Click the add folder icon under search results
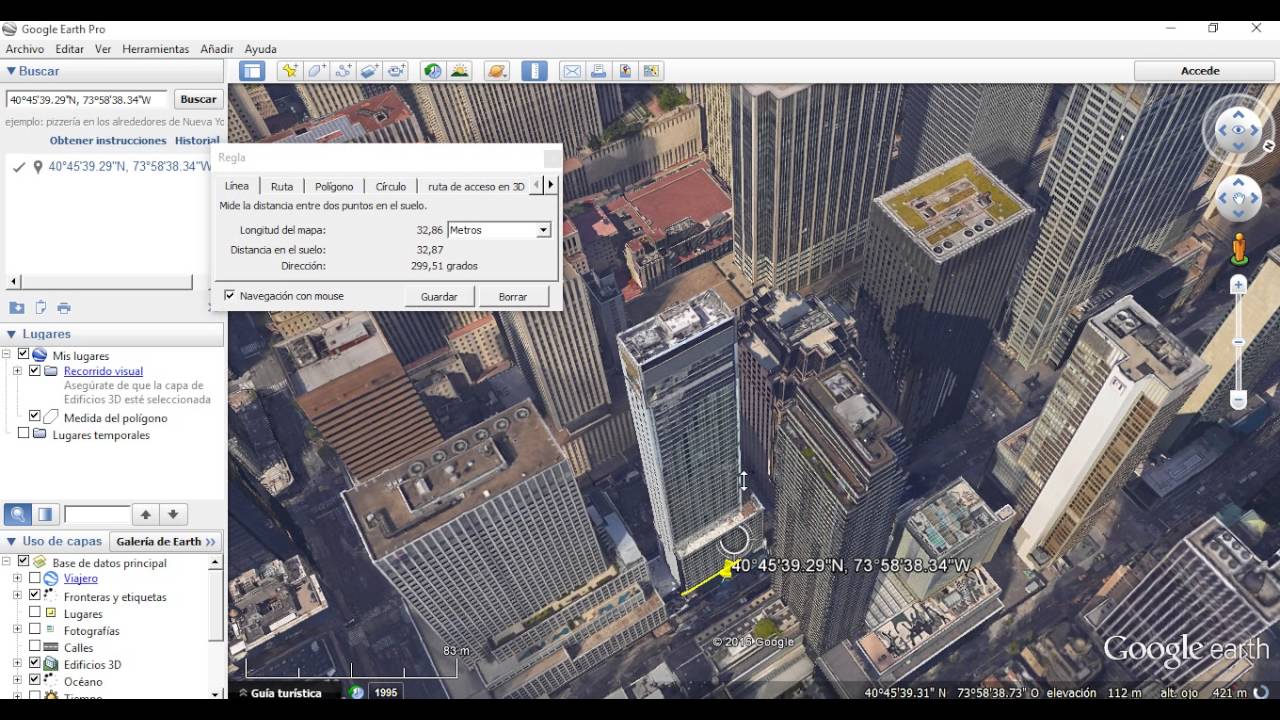The width and height of the screenshot is (1280, 720). [x=17, y=308]
